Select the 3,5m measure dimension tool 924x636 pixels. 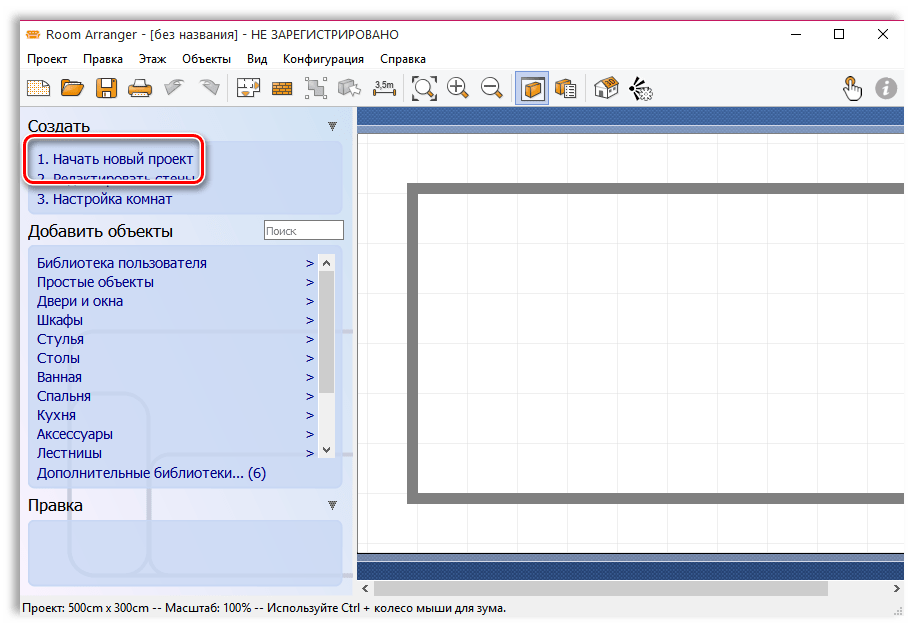(384, 88)
